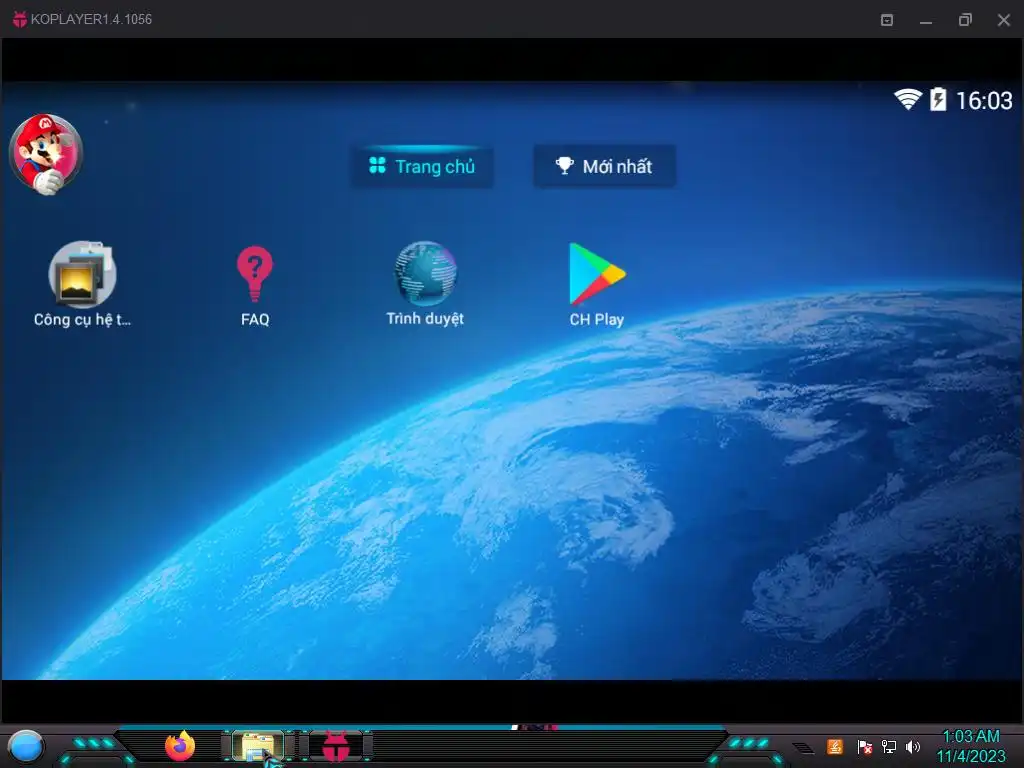The image size is (1024, 768).
Task: Open KOPLAYER title bar dropdown menu button
Action: pos(887,20)
